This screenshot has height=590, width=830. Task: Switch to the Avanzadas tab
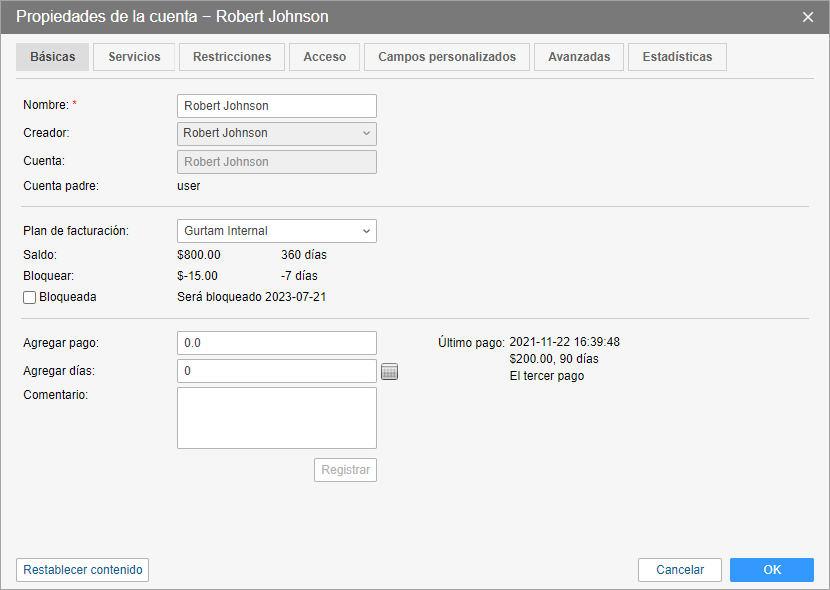(x=579, y=57)
